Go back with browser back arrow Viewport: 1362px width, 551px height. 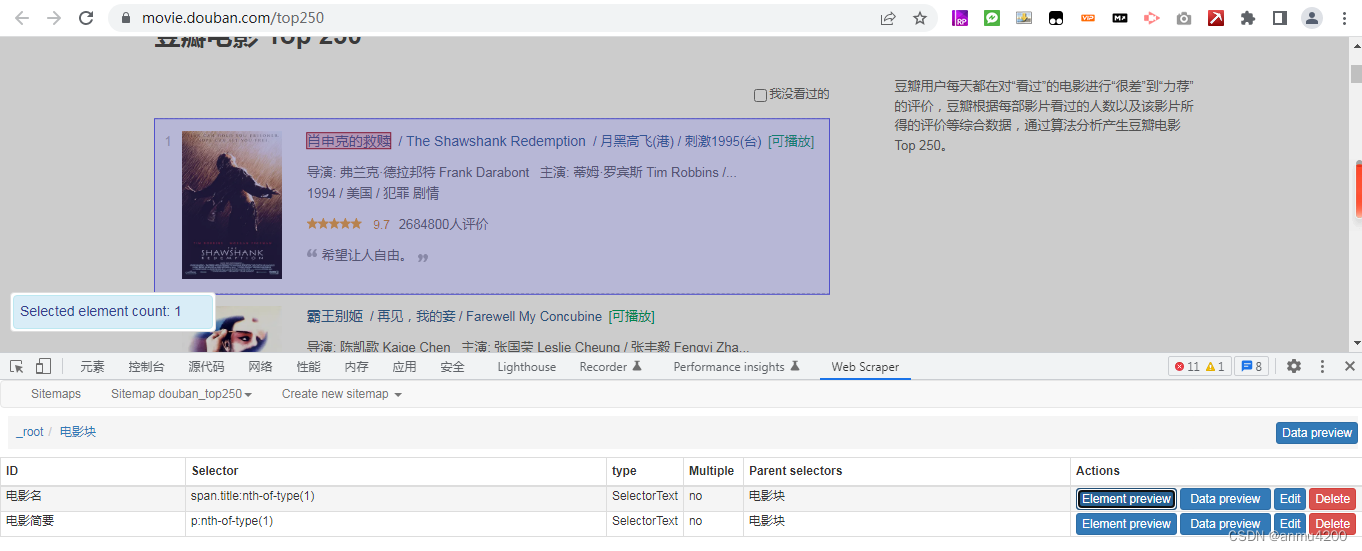tap(22, 18)
